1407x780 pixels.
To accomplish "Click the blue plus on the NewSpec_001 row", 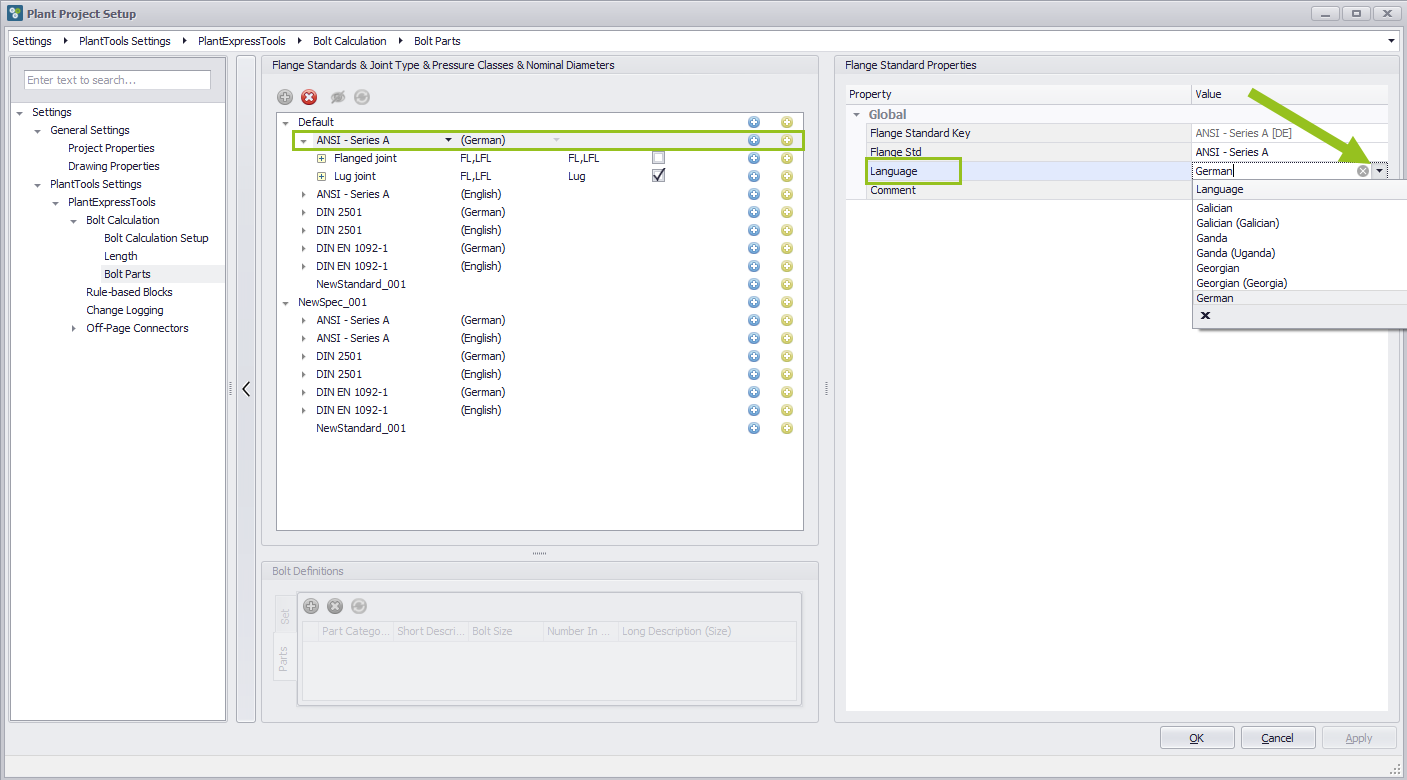I will click(x=754, y=302).
